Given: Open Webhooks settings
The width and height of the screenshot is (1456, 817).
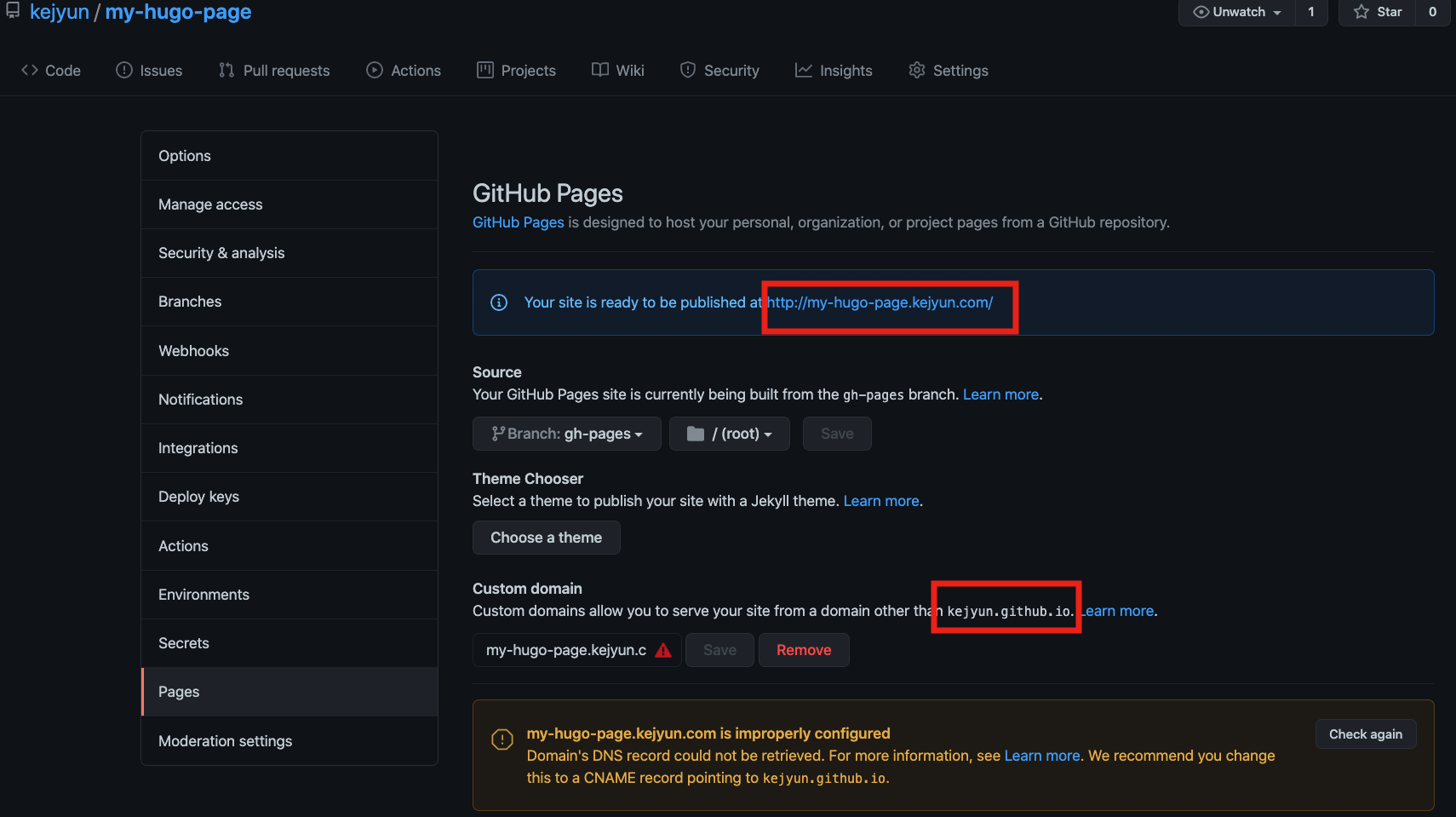Looking at the screenshot, I should tap(289, 351).
